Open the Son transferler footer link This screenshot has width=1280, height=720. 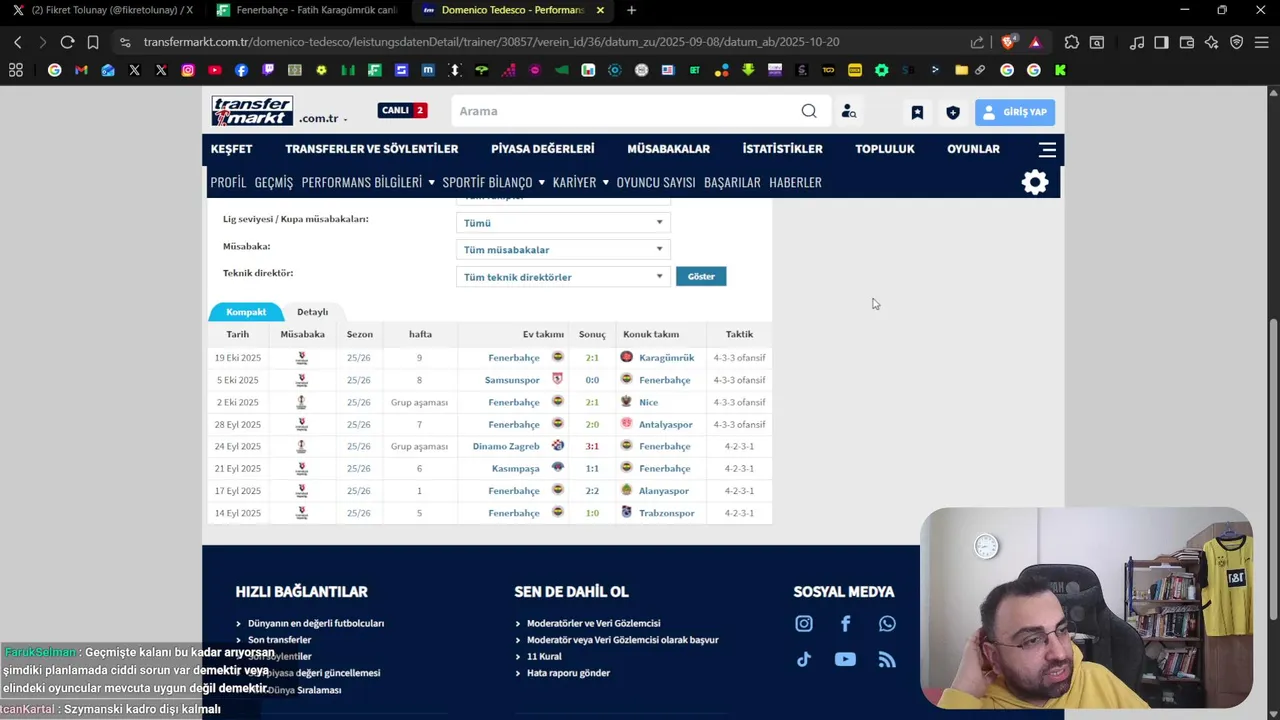pyautogui.click(x=279, y=640)
